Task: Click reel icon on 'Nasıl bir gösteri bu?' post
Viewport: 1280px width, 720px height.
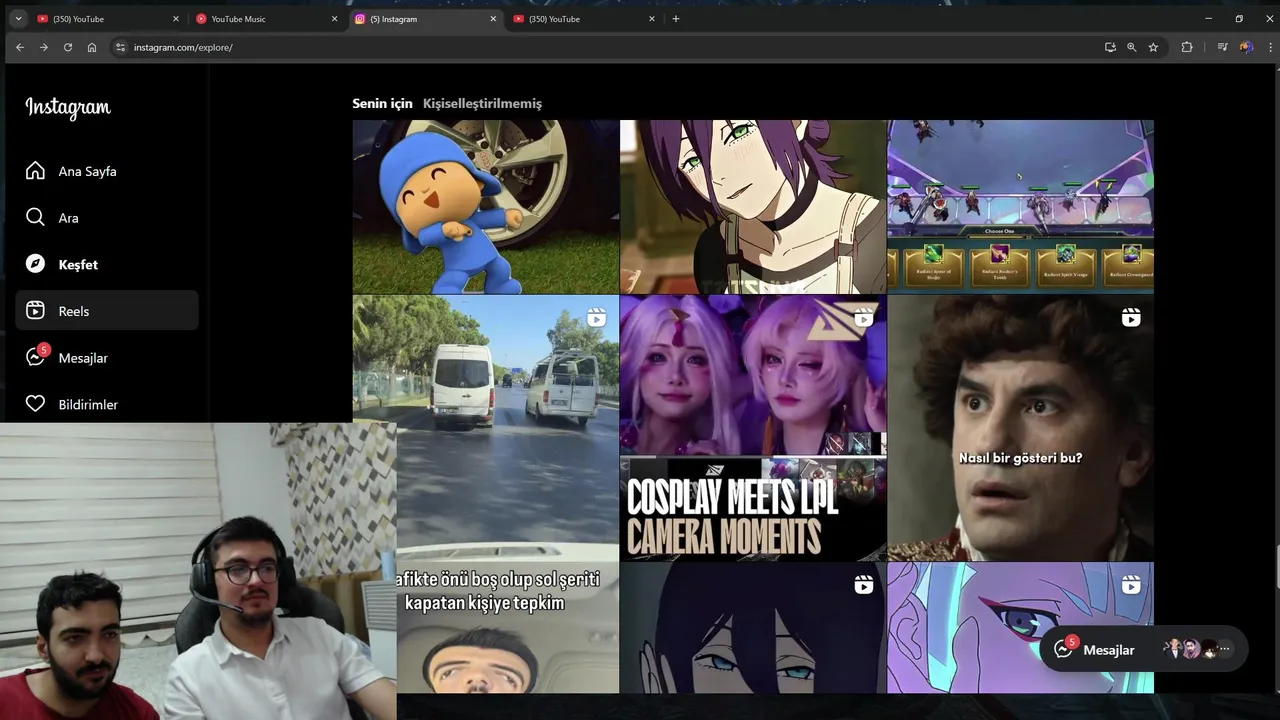Action: (1131, 318)
